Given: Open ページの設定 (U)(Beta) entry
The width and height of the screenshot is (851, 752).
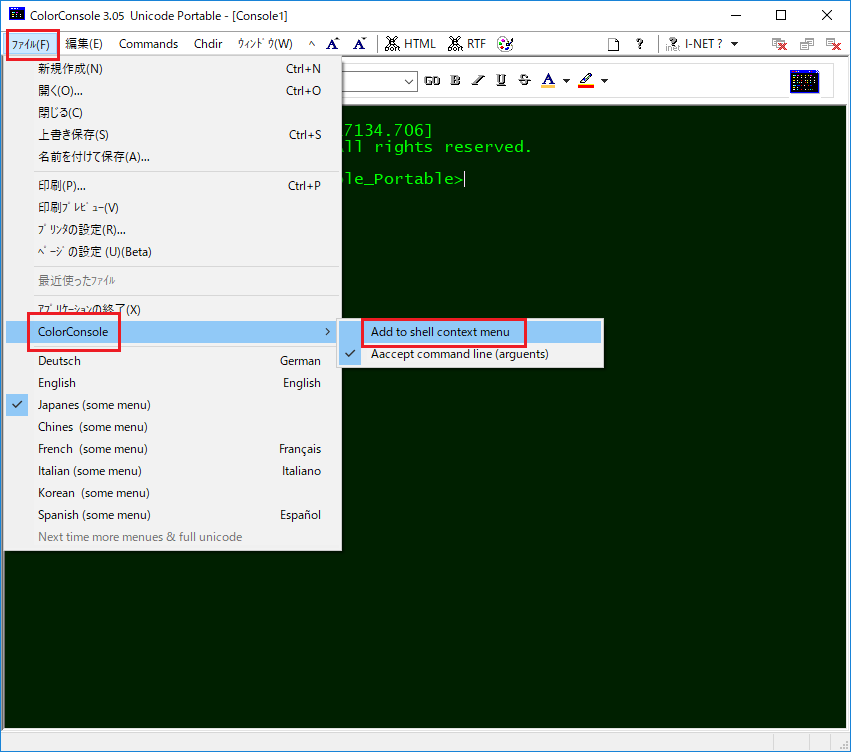Looking at the screenshot, I should coord(174,252).
